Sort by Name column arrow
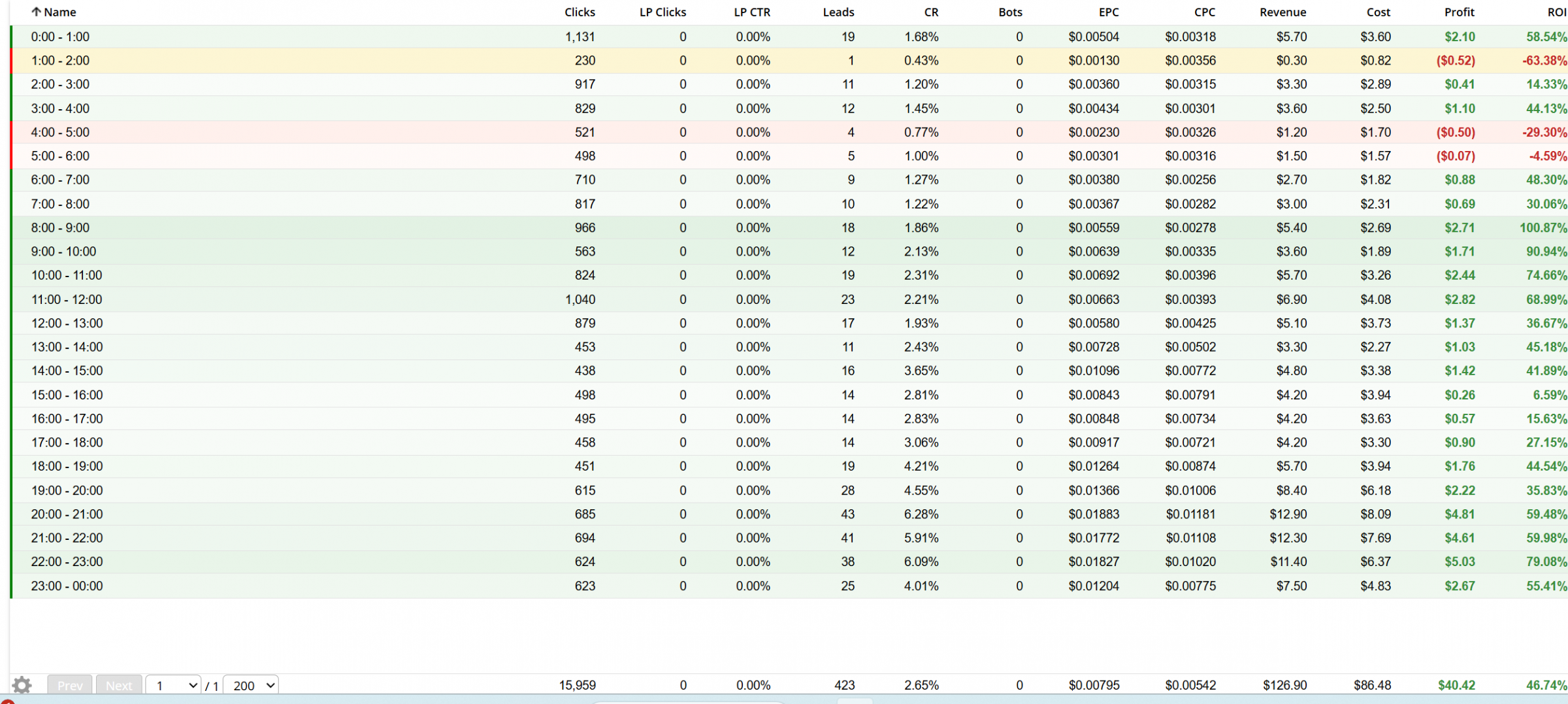Viewport: 1568px width, 704px height. tap(37, 12)
